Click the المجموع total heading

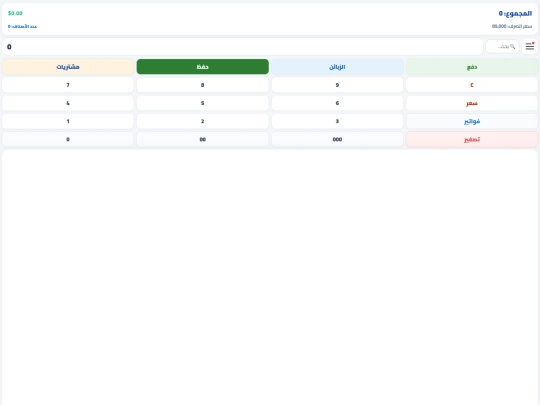click(515, 13)
